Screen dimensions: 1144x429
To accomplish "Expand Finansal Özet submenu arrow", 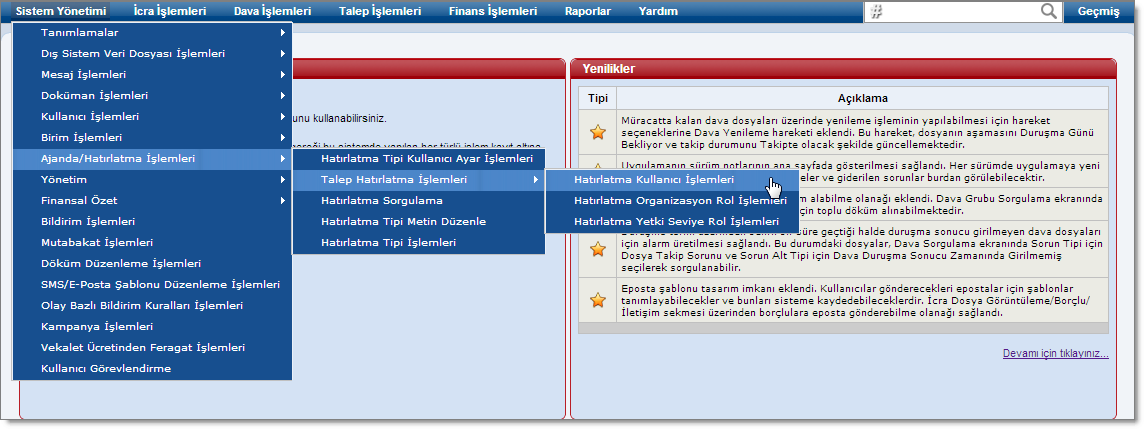I will (x=282, y=201).
